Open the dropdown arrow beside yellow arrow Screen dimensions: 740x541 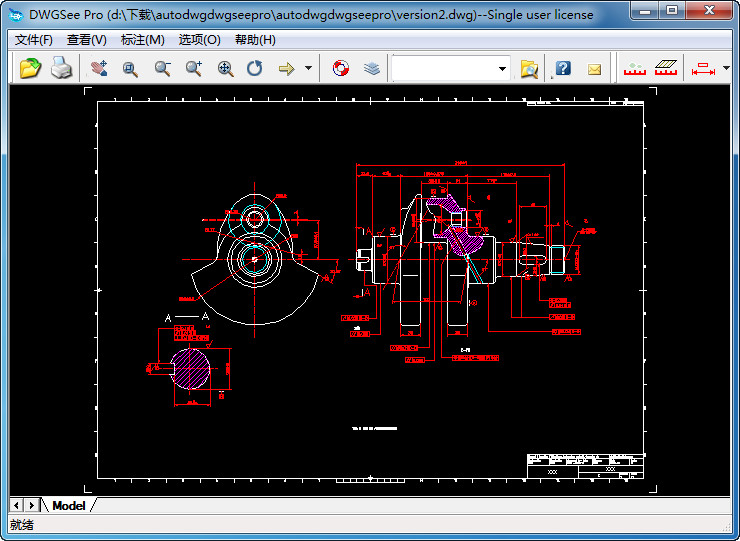tap(308, 69)
